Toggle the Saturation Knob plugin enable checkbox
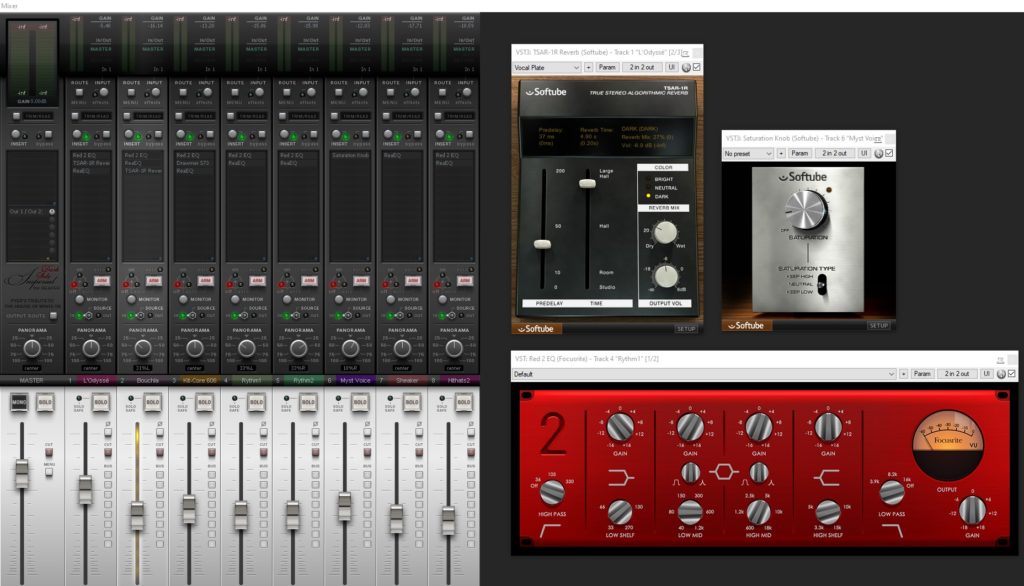The width and height of the screenshot is (1024, 586). (x=889, y=154)
